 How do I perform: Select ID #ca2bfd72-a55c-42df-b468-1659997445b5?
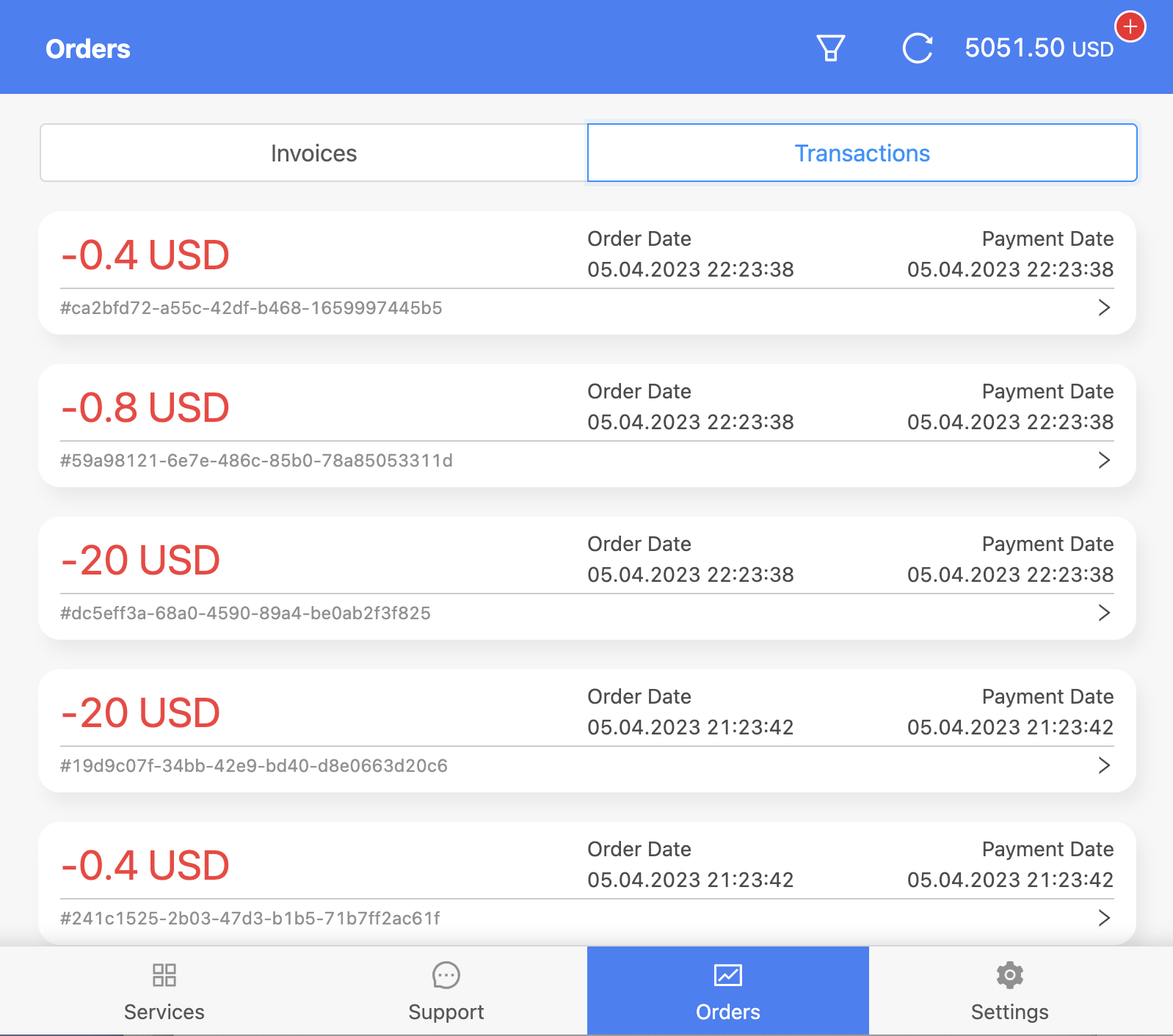[251, 308]
